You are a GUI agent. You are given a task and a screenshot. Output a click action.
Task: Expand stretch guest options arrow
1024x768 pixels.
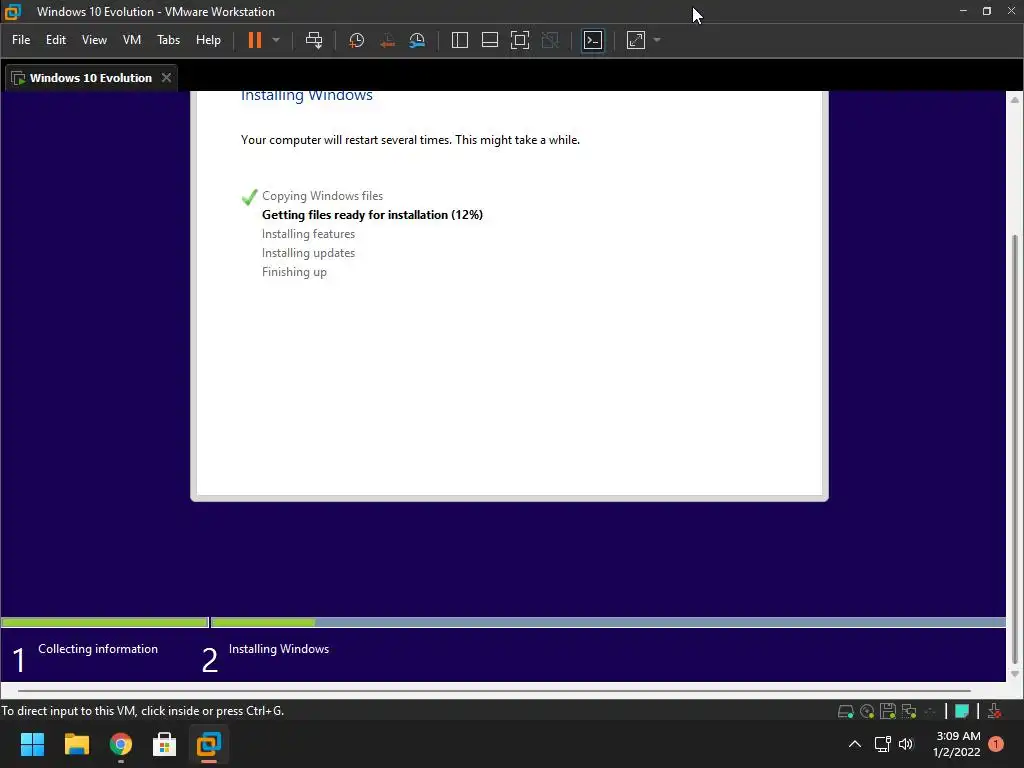(657, 40)
